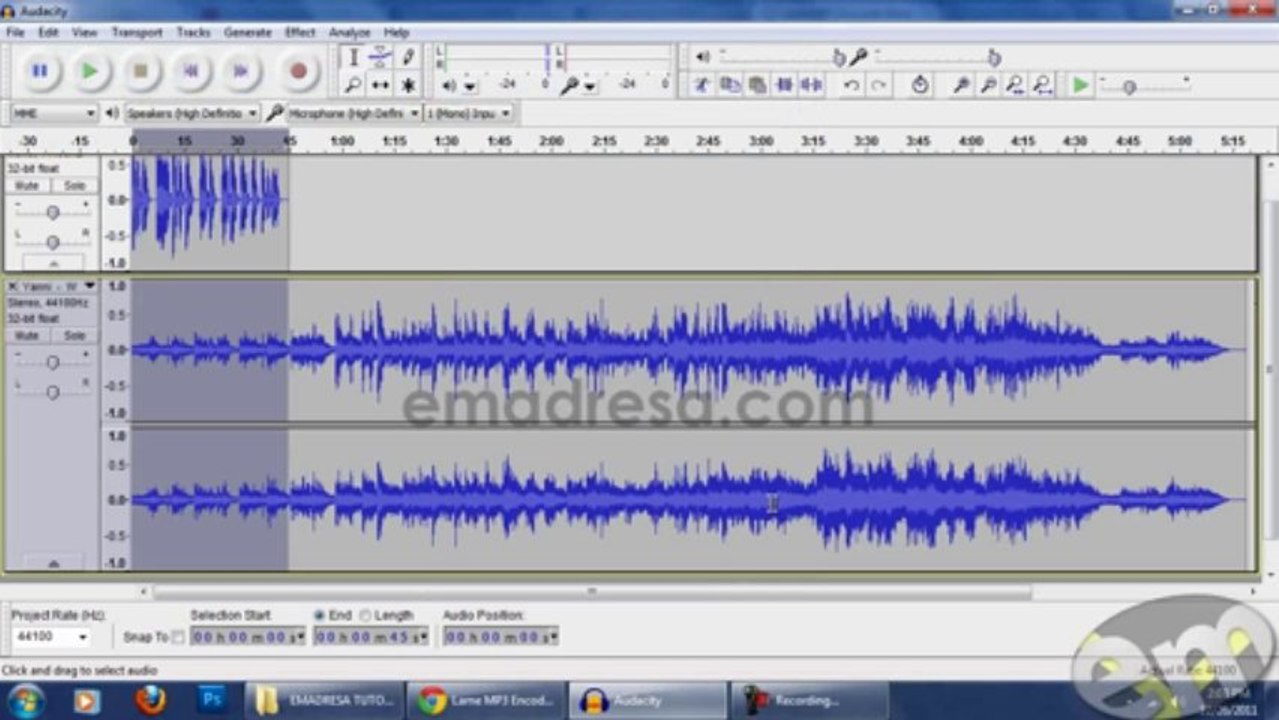1279x720 pixels.
Task: Mute the top mono track
Action: point(27,186)
